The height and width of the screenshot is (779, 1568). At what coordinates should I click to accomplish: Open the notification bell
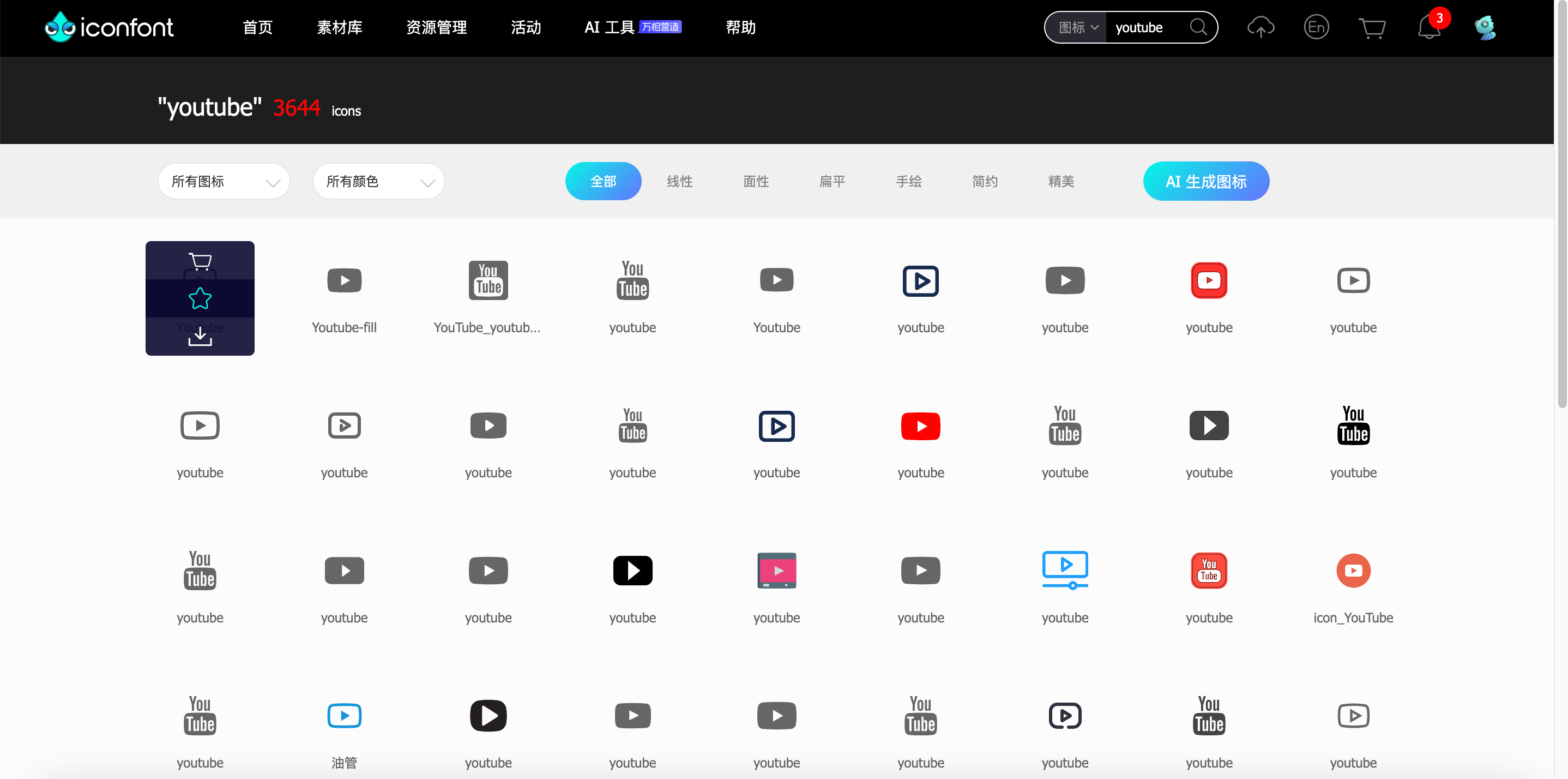1428,28
